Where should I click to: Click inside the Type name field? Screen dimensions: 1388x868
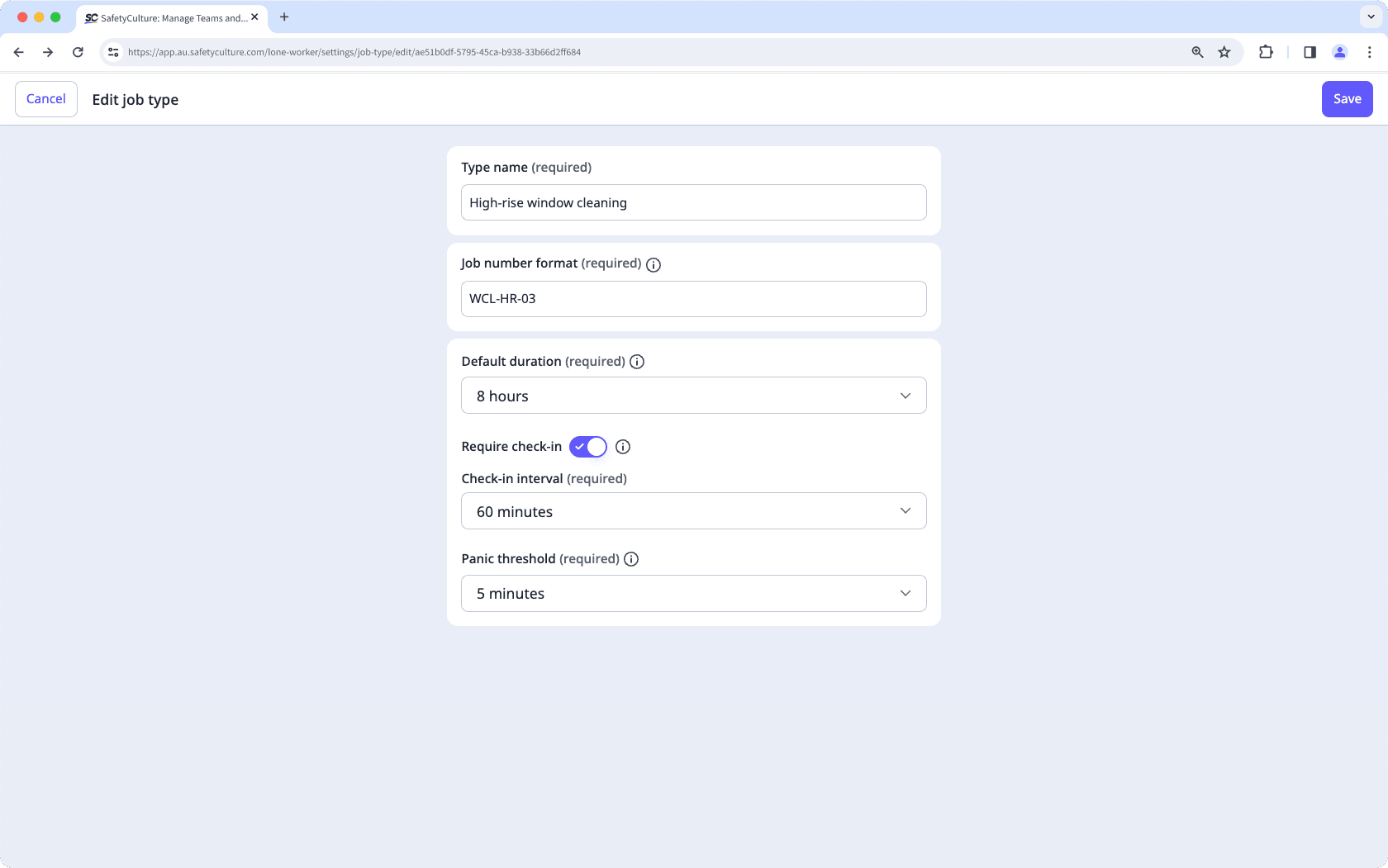pyautogui.click(x=693, y=202)
